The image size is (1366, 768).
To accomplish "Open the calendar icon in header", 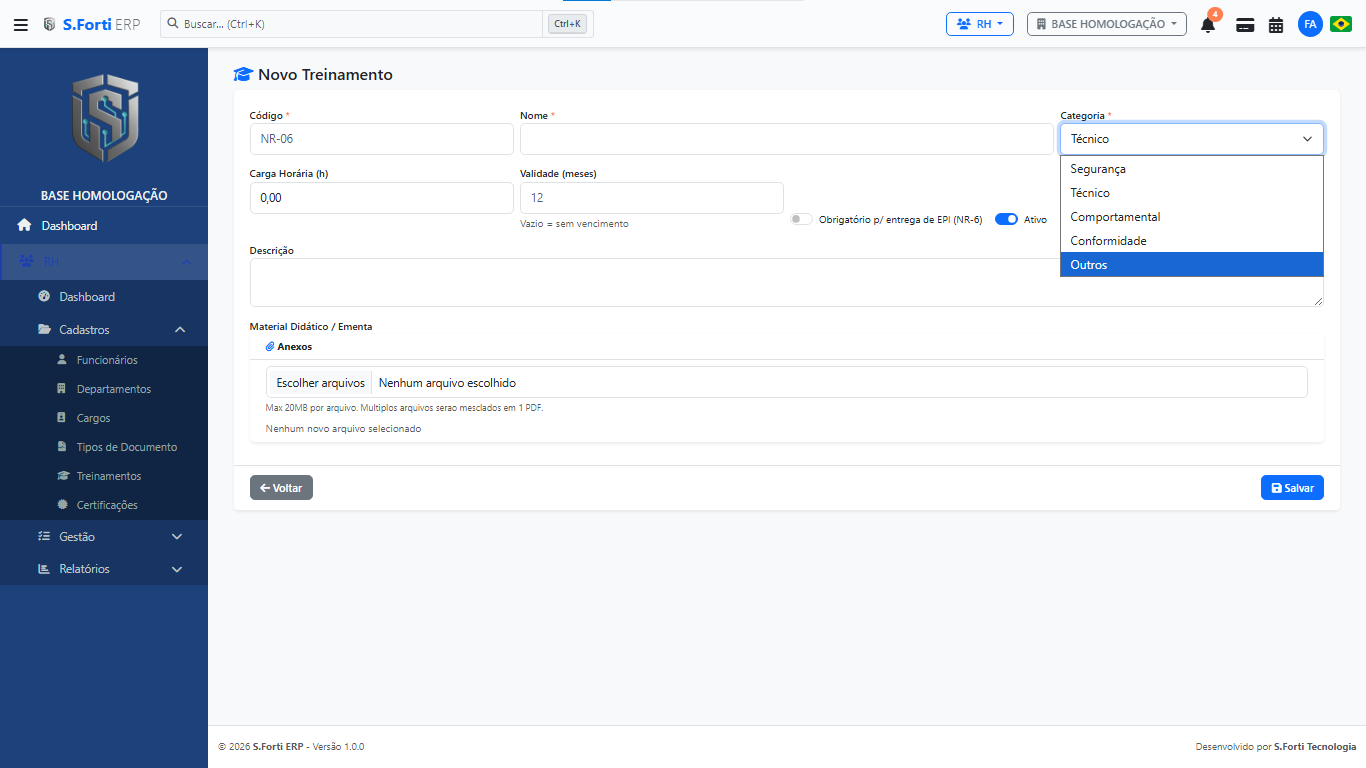I will [x=1276, y=25].
